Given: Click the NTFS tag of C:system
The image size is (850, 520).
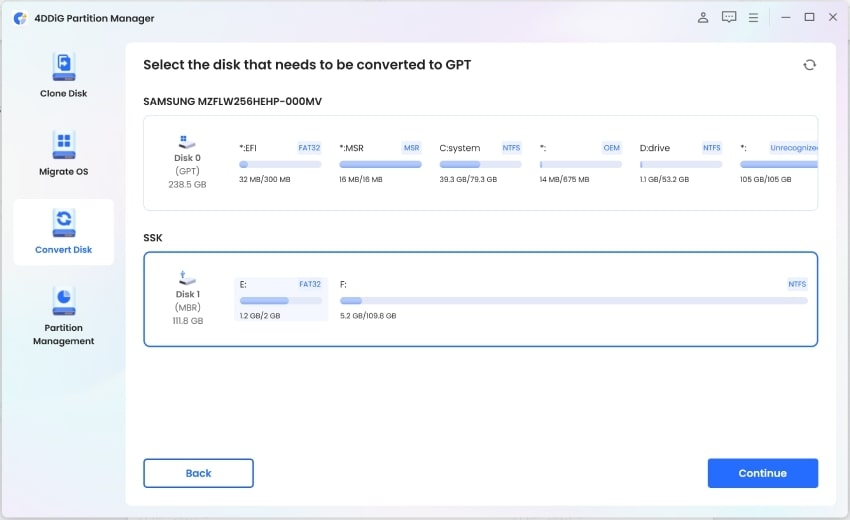Looking at the screenshot, I should 511,147.
